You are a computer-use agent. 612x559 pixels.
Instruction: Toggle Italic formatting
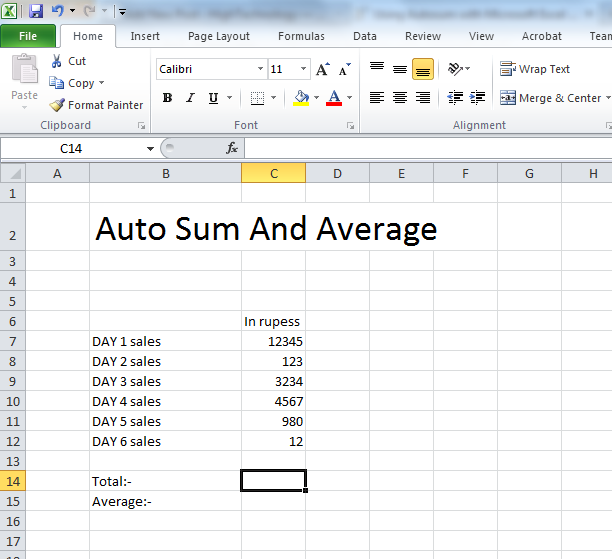tap(190, 98)
